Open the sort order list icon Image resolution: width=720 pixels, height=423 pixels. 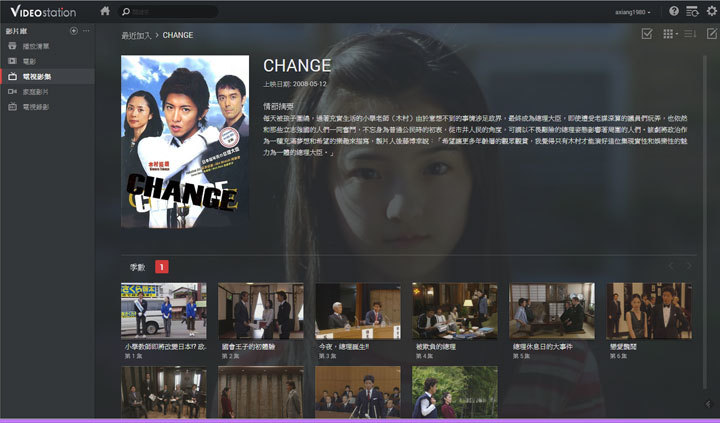(x=690, y=34)
